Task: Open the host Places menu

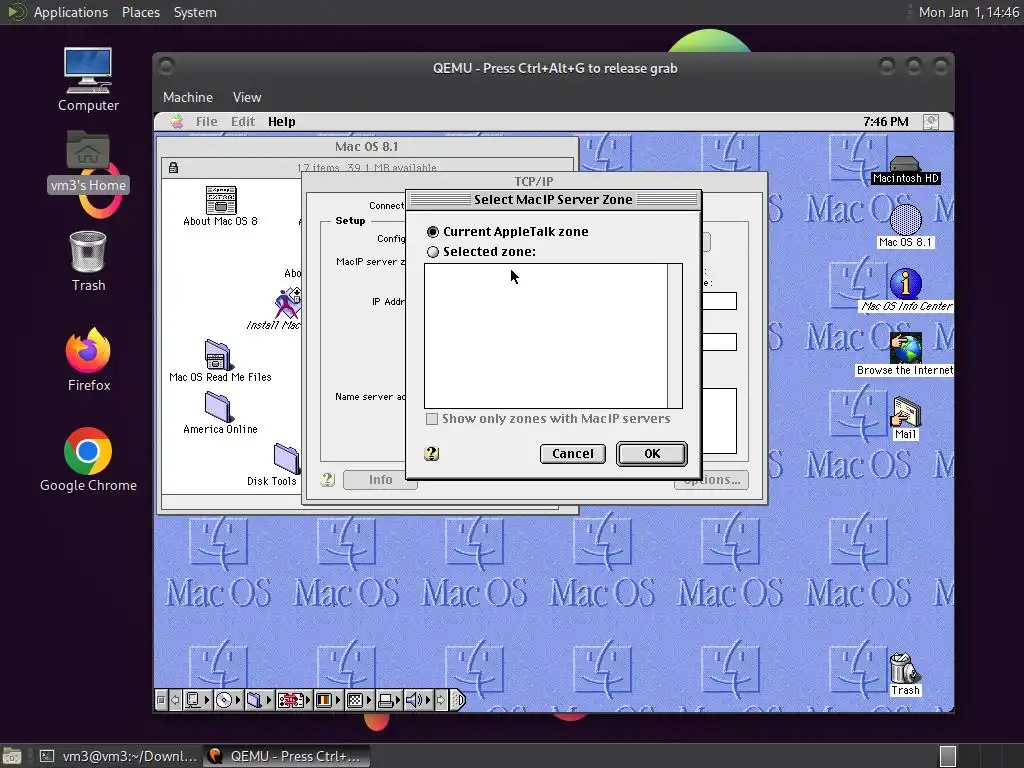Action: coord(140,12)
